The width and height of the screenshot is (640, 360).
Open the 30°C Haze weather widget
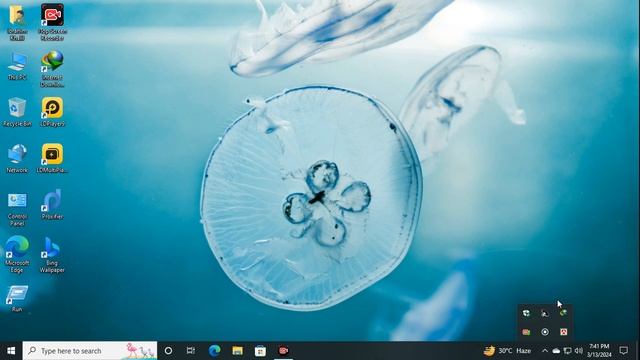[507, 351]
